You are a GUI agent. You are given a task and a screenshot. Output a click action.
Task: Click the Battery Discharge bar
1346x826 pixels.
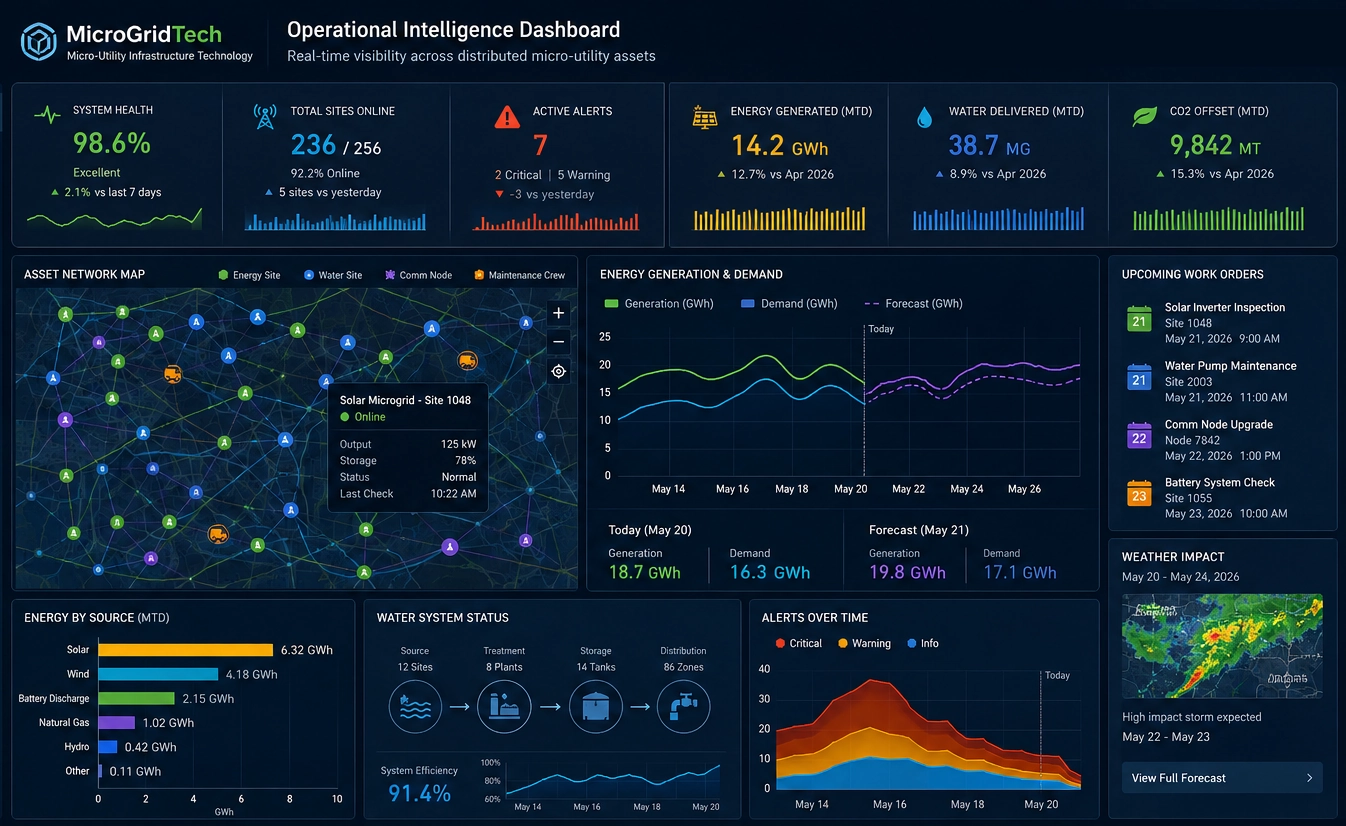(x=136, y=698)
